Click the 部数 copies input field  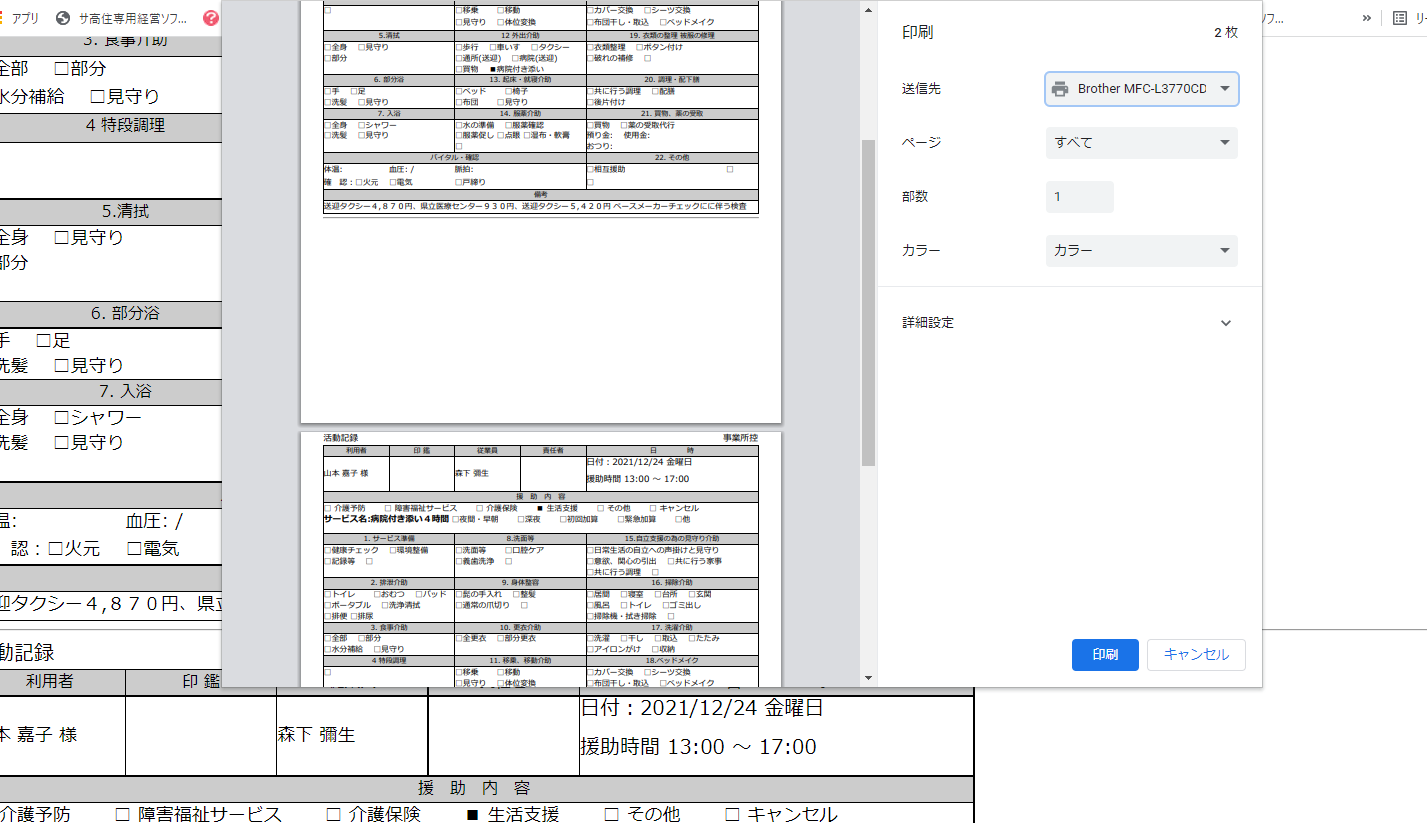(1079, 197)
